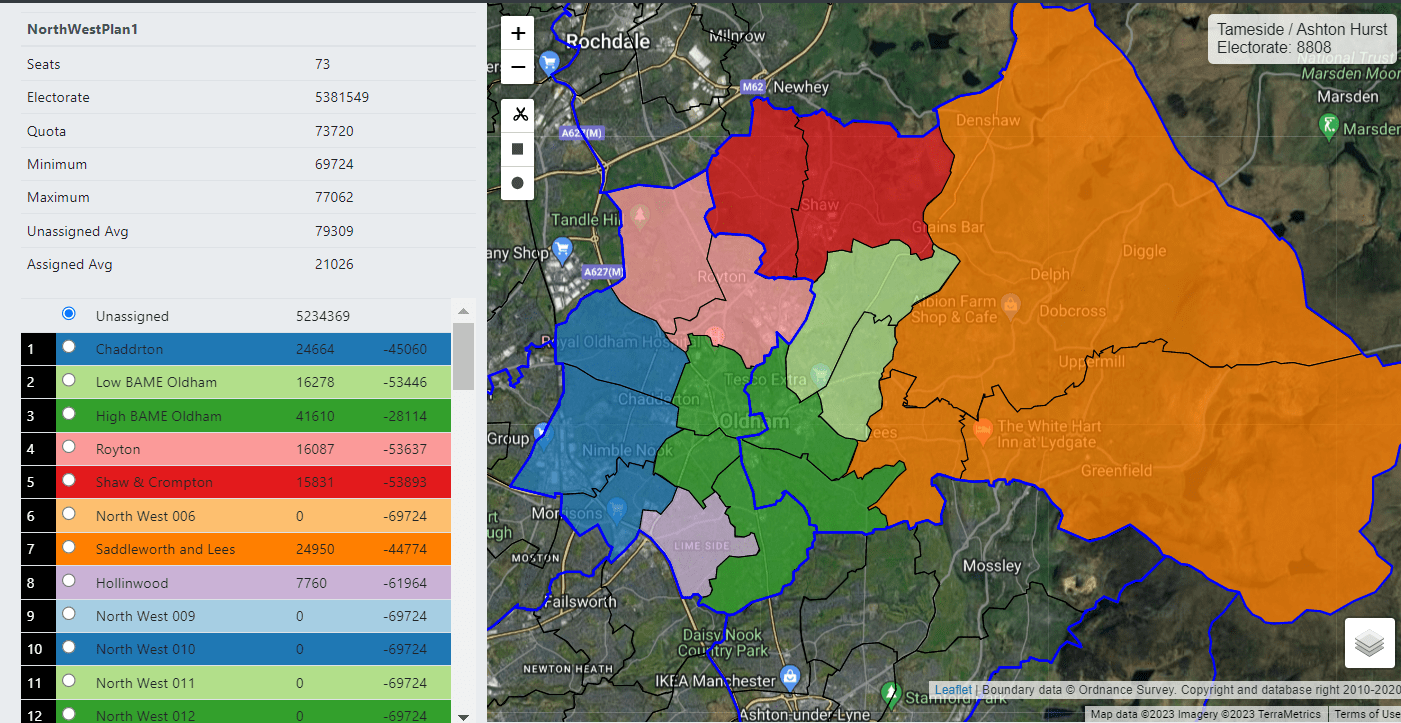Click the zoom in button on the map

click(517, 32)
